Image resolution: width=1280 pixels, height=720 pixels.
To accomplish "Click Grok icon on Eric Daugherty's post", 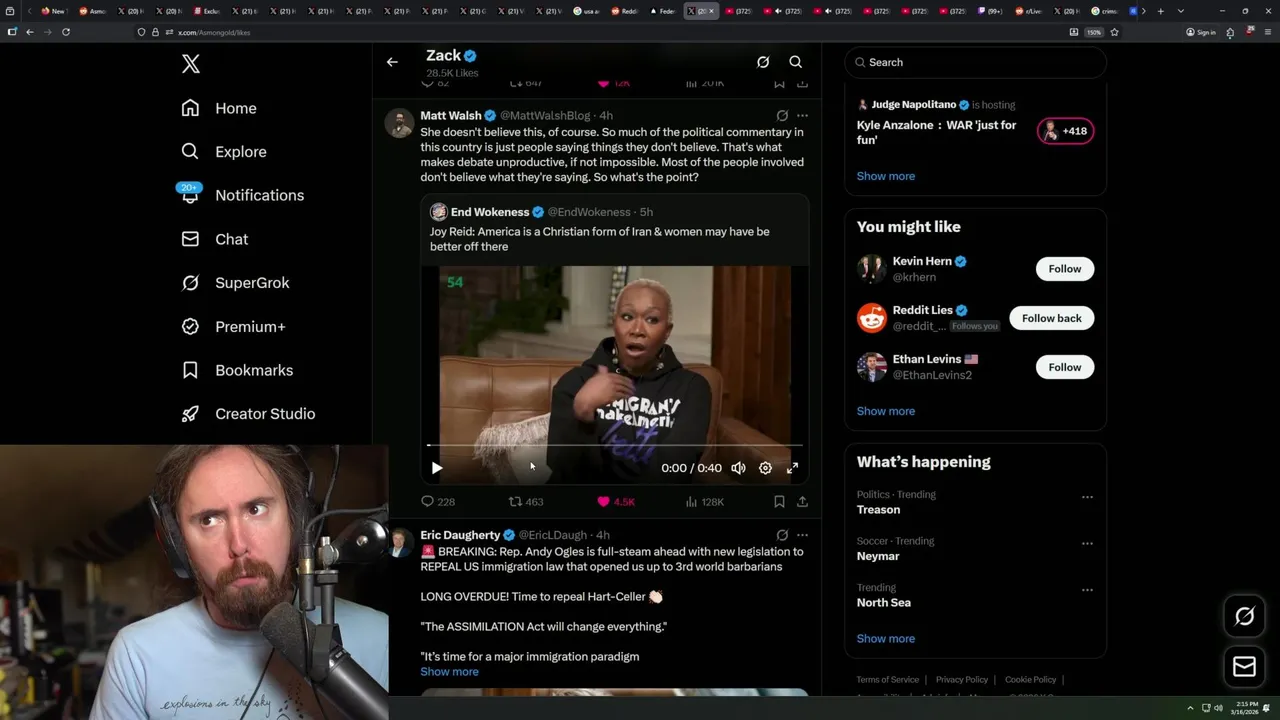I will (x=782, y=535).
